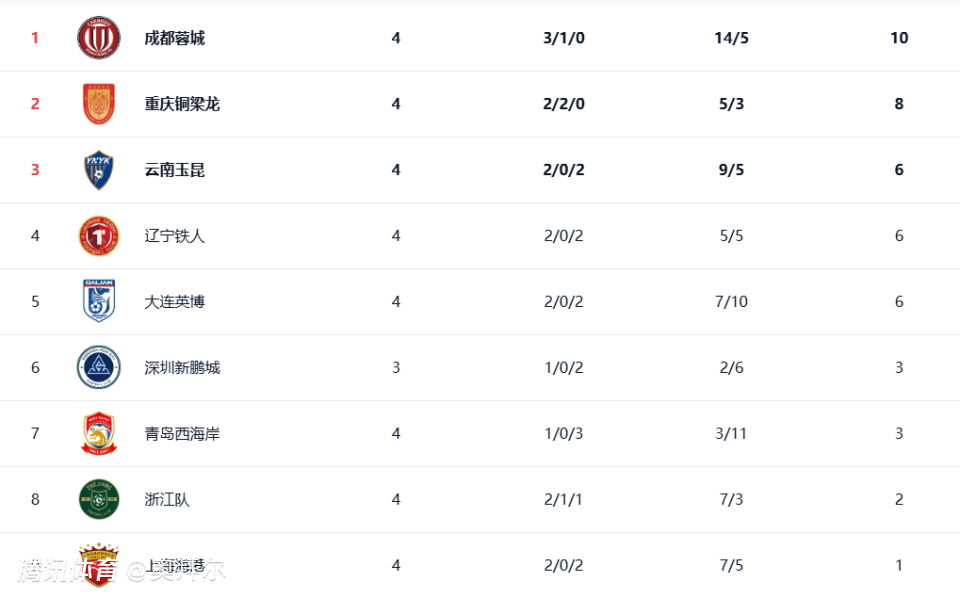
Task: Click the 辽宁铁人 team badge
Action: pos(99,236)
